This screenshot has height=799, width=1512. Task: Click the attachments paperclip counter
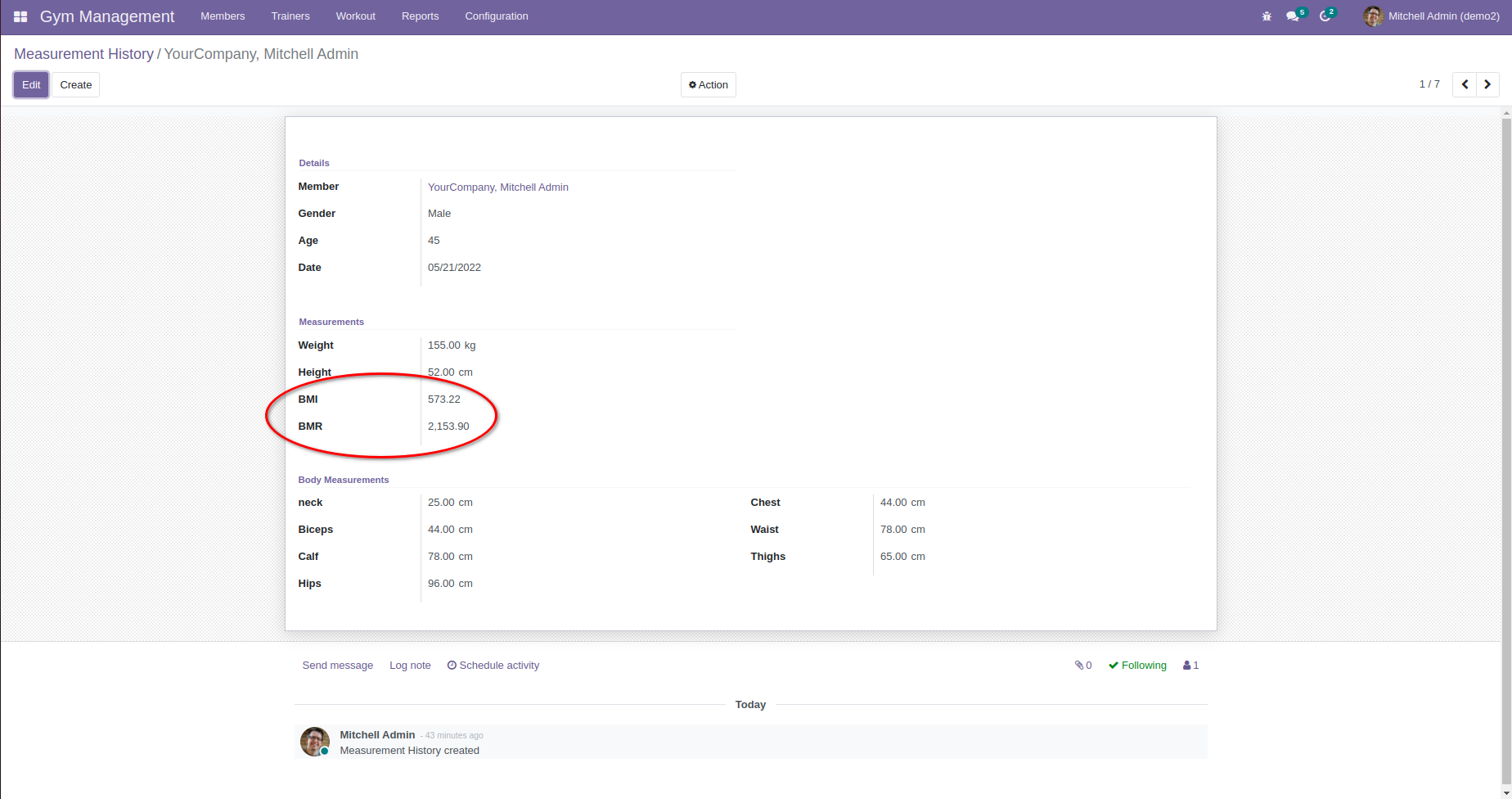1083,666
